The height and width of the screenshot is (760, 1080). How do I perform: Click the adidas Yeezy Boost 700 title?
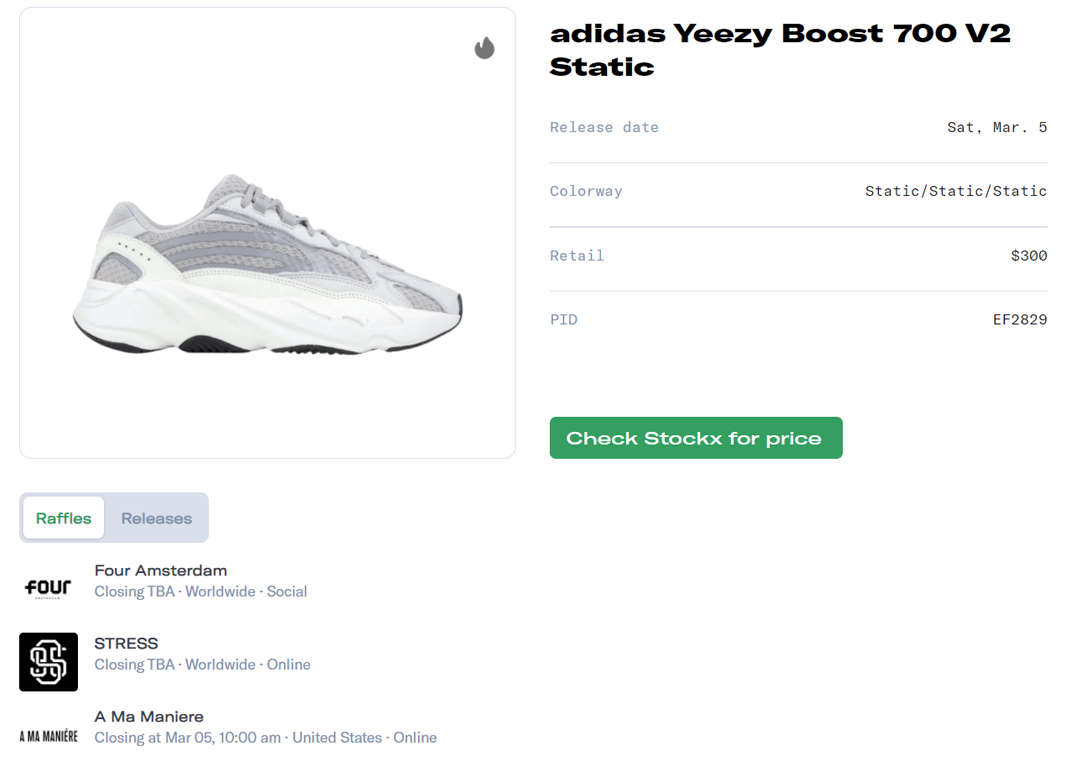coord(780,49)
